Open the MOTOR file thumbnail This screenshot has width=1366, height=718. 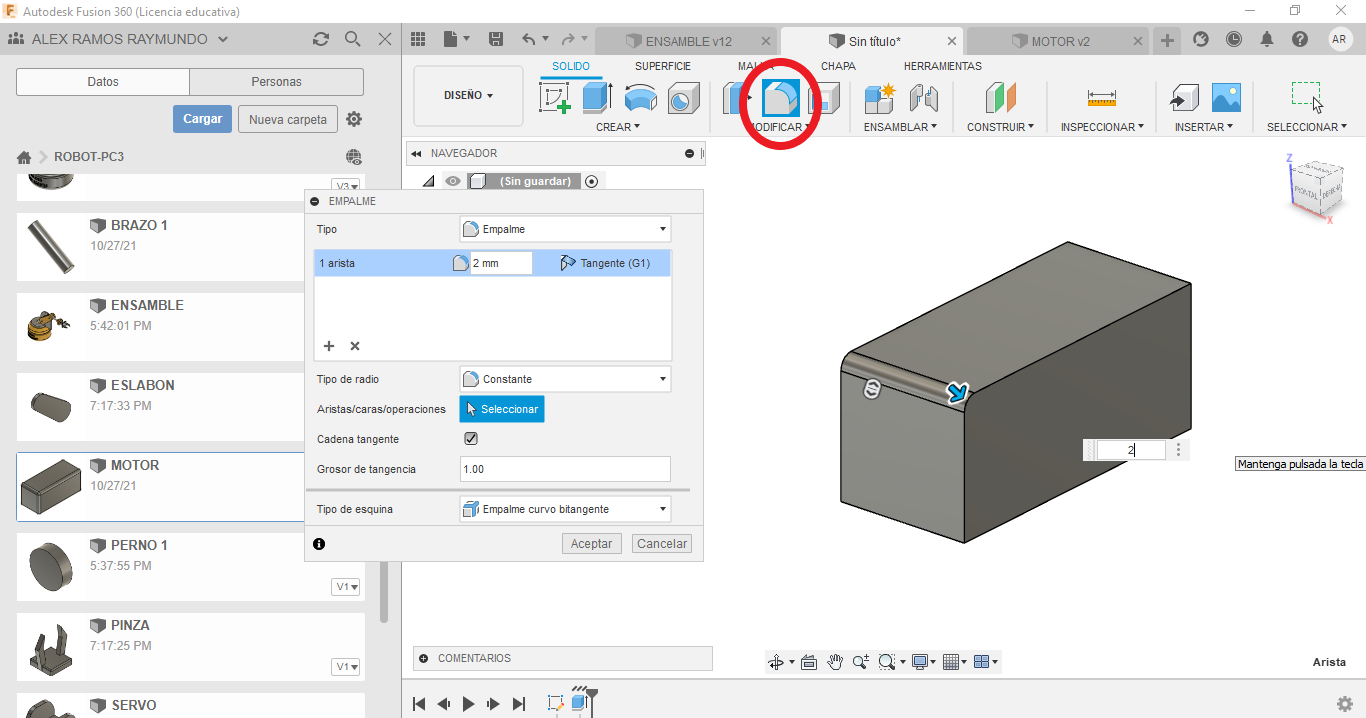tap(50, 486)
